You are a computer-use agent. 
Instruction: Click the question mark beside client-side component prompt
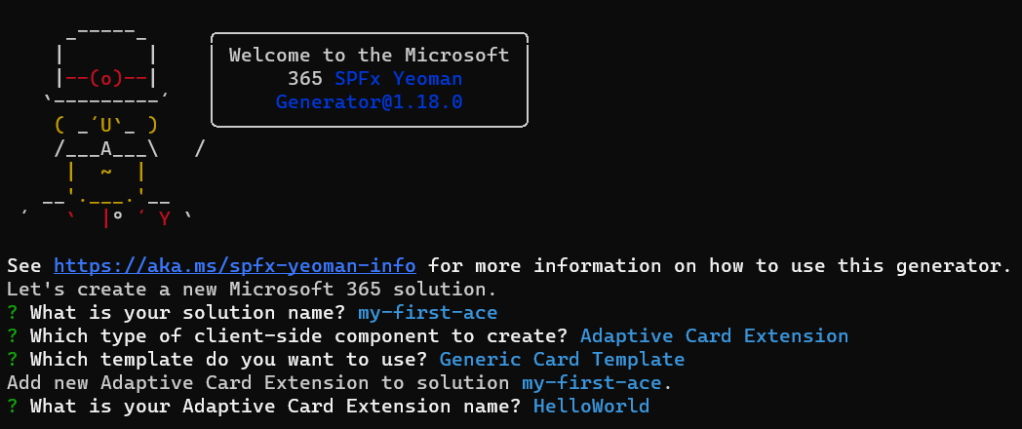click(x=12, y=336)
